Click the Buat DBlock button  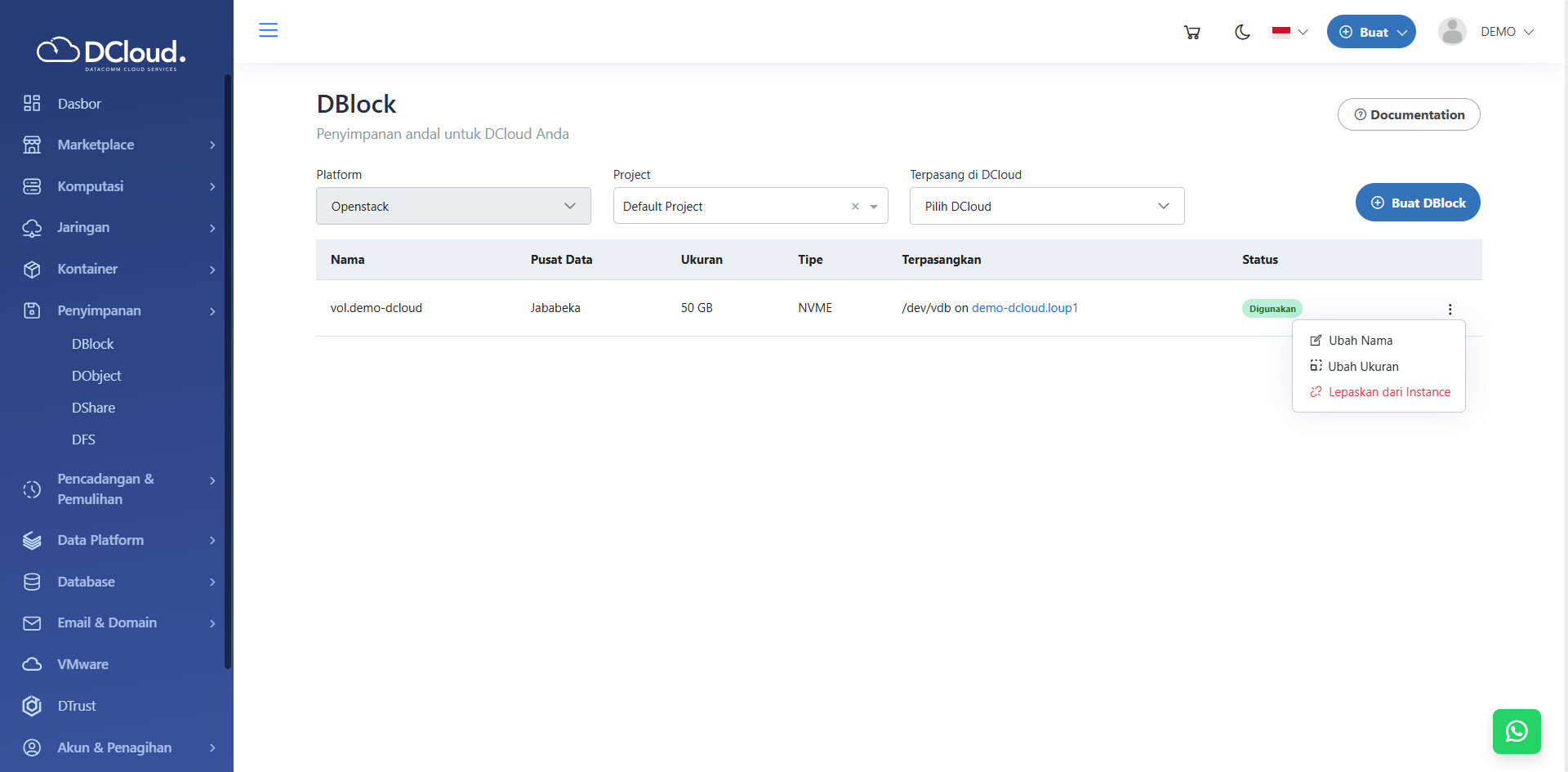click(1417, 203)
